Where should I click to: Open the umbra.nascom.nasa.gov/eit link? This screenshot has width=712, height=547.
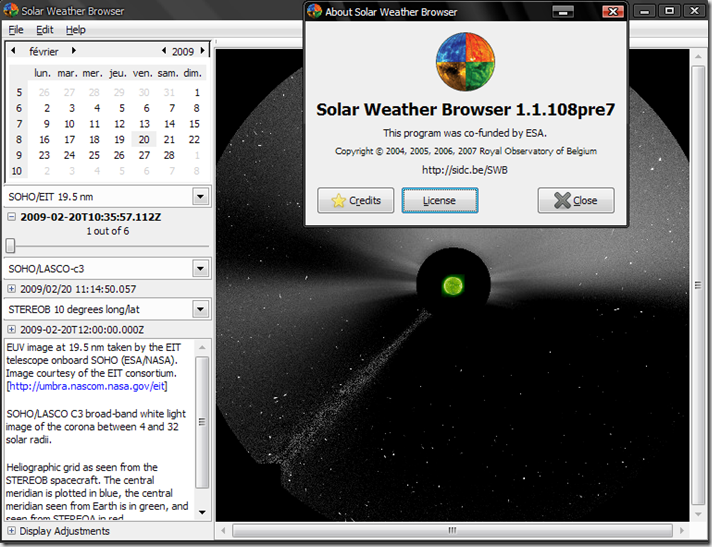pyautogui.click(x=87, y=386)
